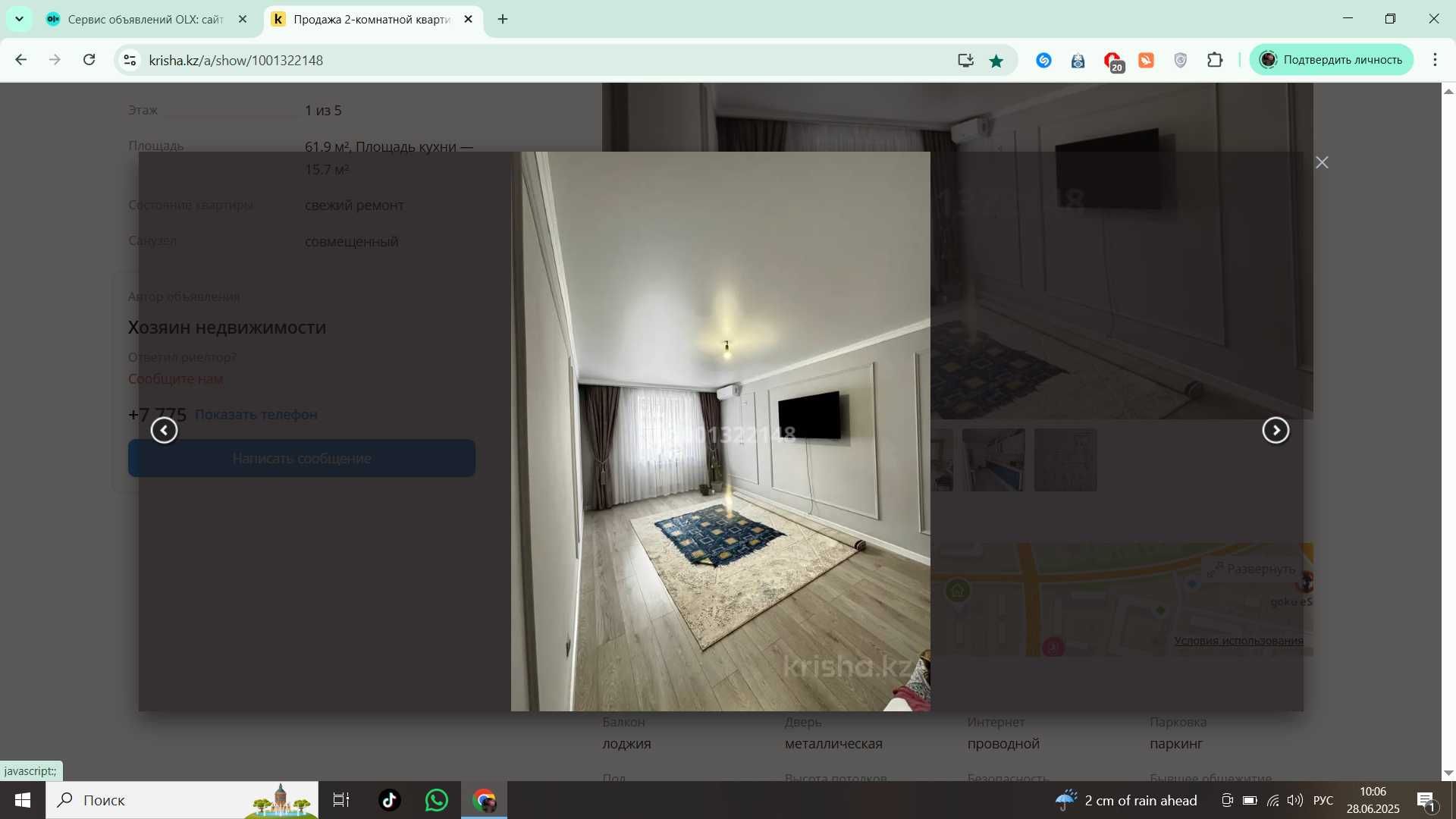Click Chrome icon on taskbar
The image size is (1456, 819).
pyautogui.click(x=484, y=800)
